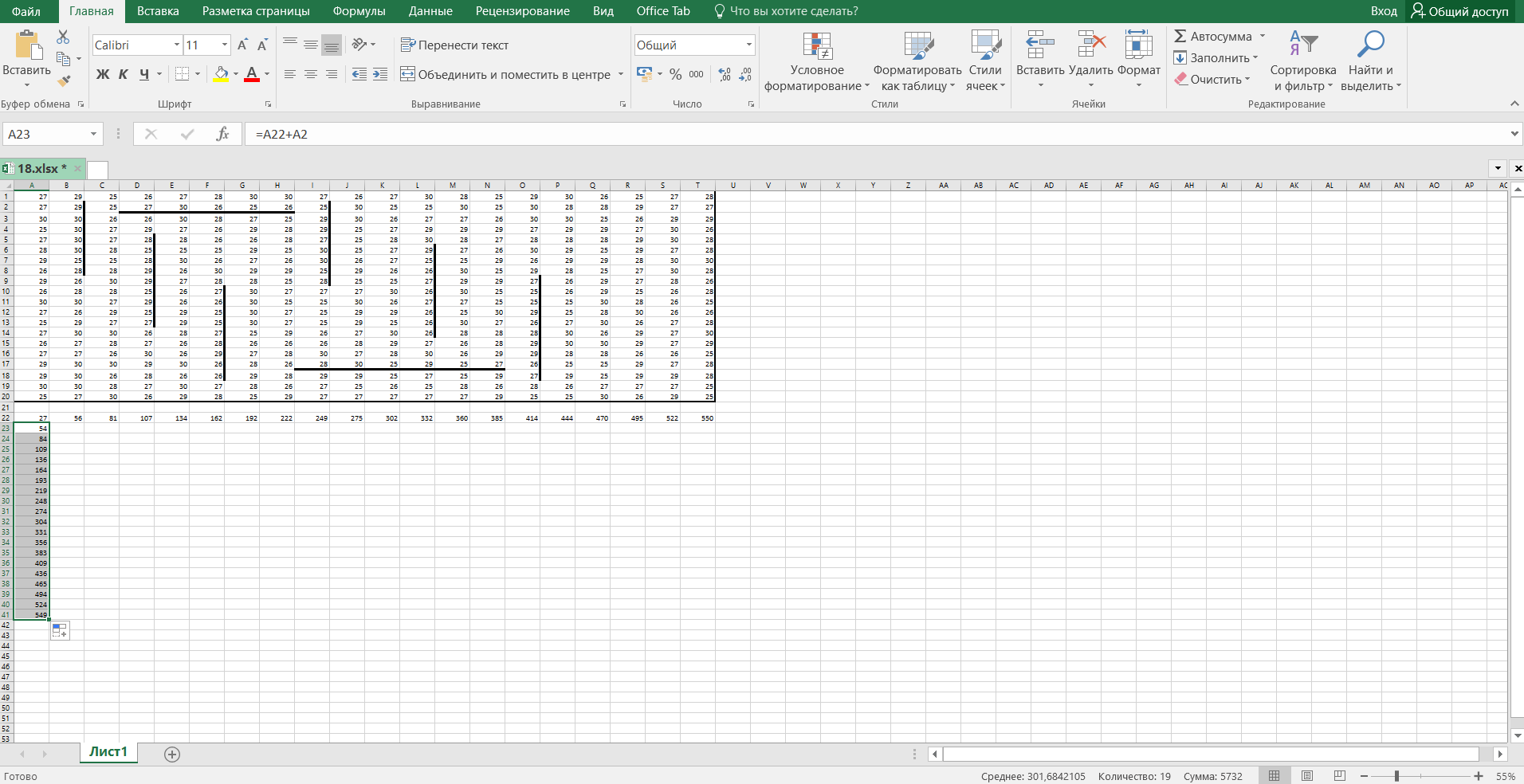Viewport: 1524px width, 784px height.
Task: Toggle italic formatting (К)
Action: click(124, 74)
